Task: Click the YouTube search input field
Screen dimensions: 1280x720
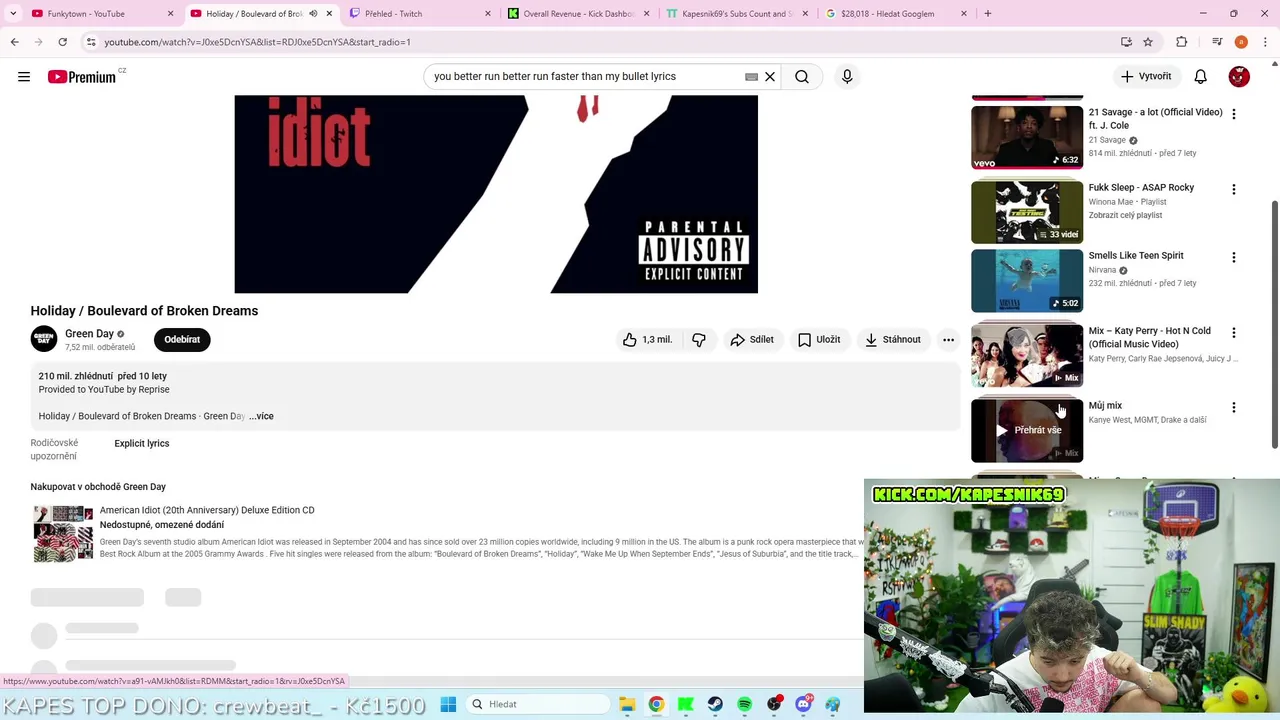Action: 585,77
